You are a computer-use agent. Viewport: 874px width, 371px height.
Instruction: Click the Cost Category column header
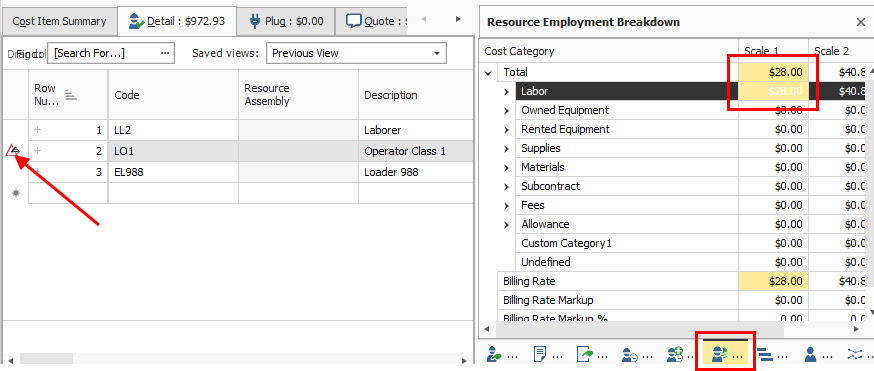[x=609, y=51]
